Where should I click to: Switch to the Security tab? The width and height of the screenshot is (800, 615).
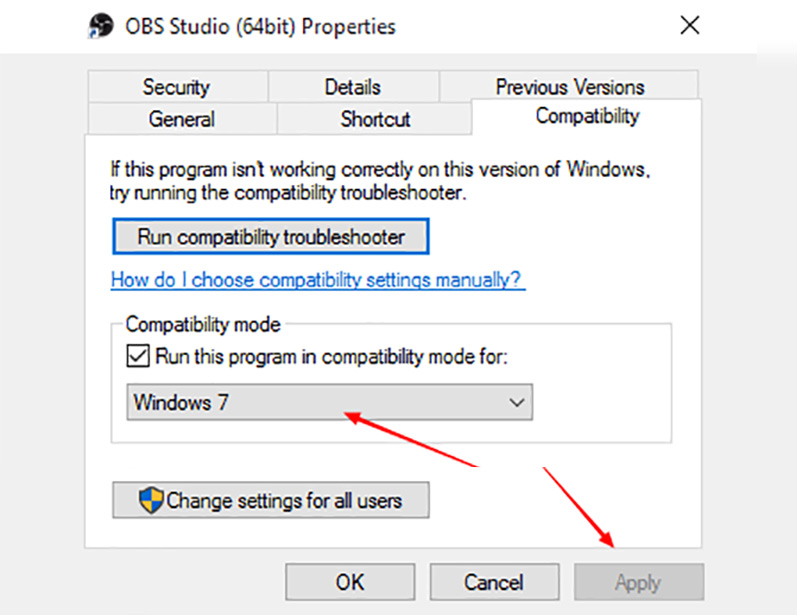177,87
